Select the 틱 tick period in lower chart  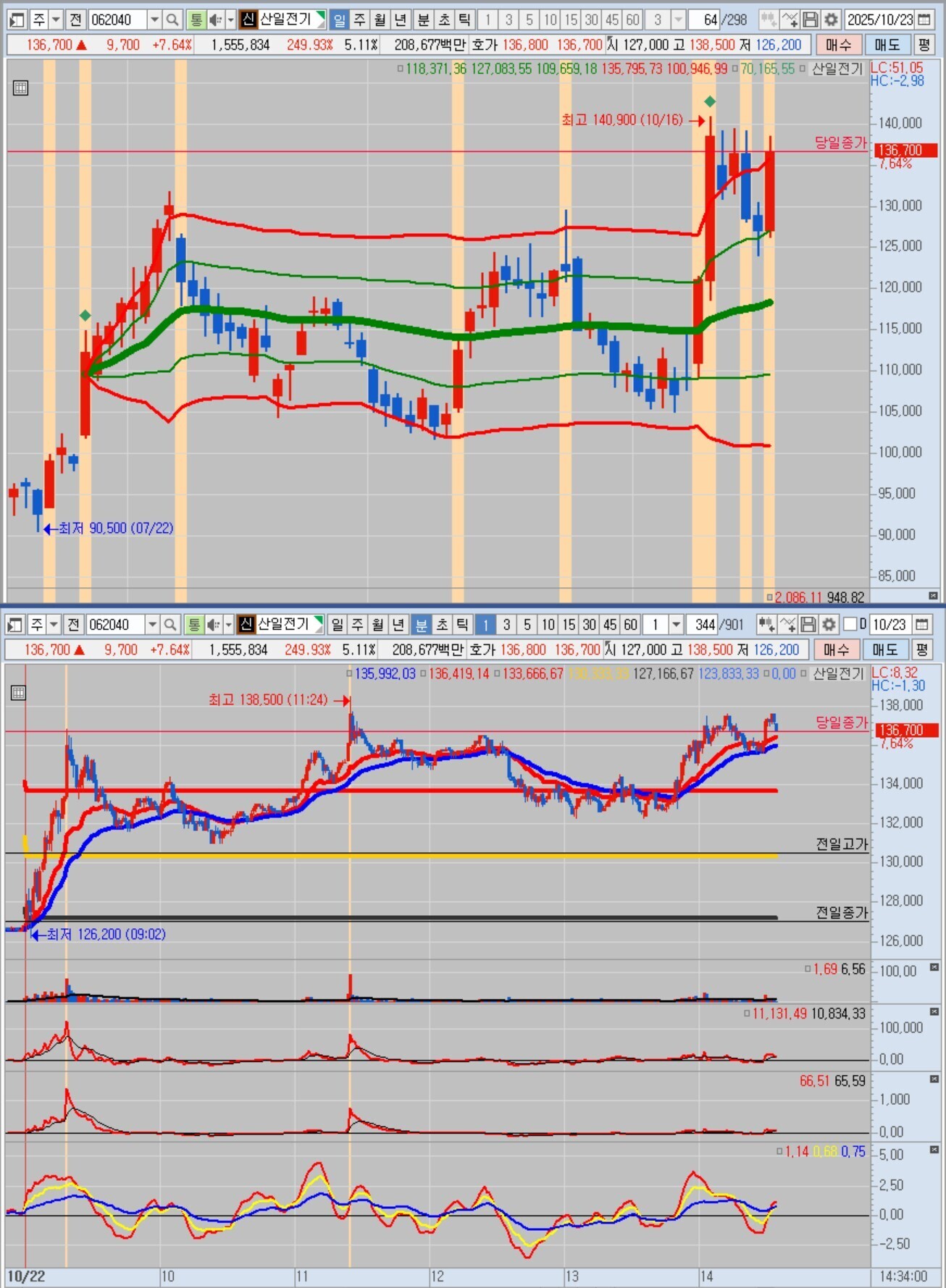[x=463, y=624]
